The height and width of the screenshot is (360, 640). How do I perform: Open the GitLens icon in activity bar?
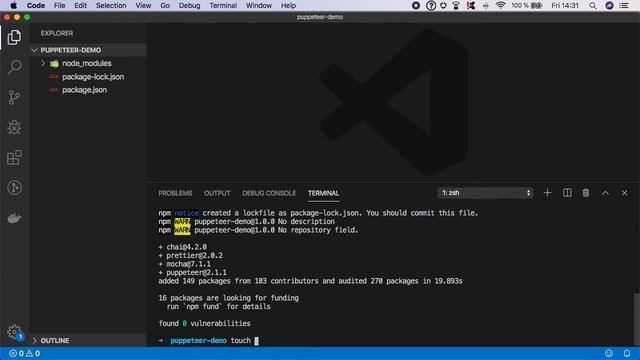[x=14, y=188]
